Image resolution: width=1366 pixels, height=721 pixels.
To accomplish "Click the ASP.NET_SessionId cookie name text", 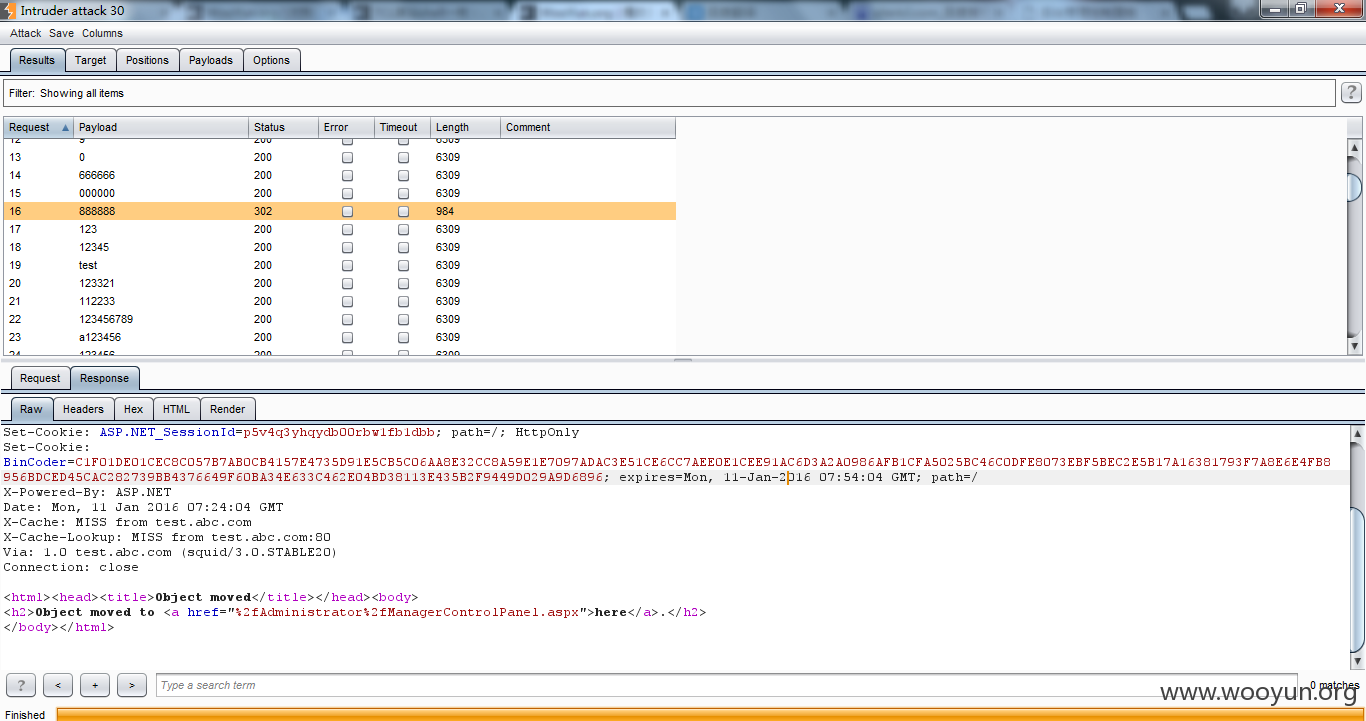I will point(166,432).
